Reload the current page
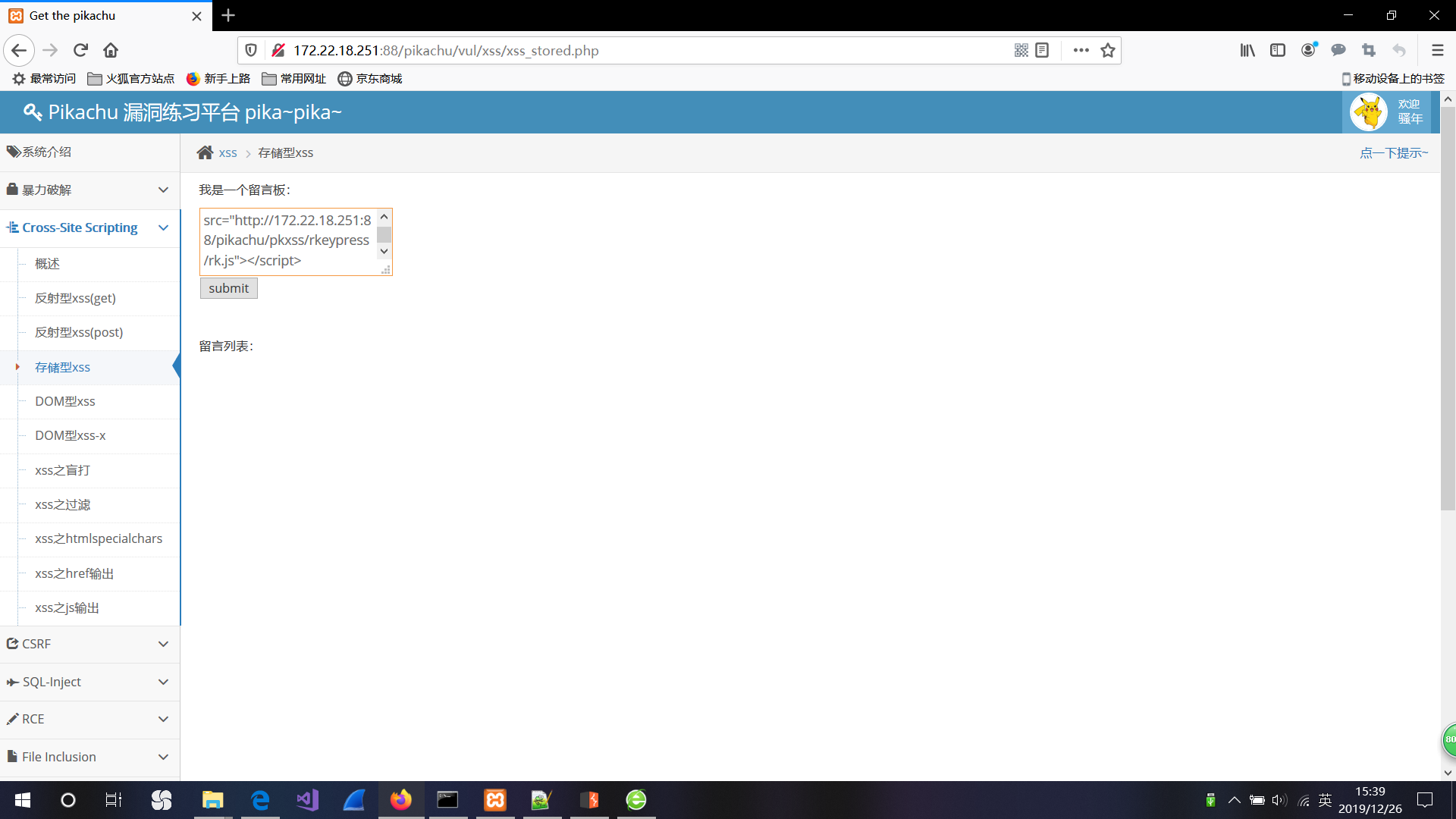 point(80,50)
